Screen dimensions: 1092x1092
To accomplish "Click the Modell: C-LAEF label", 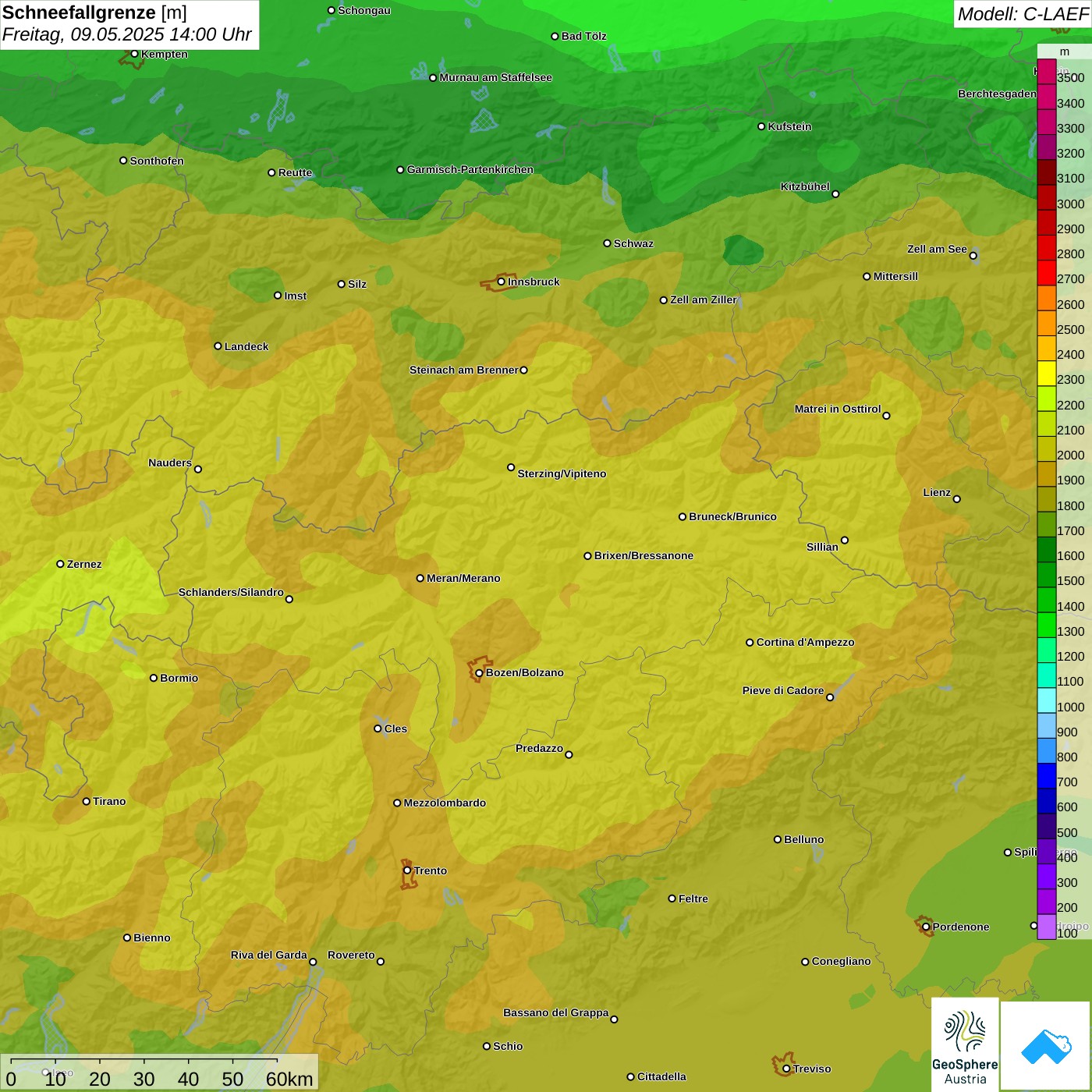I will click(x=1023, y=14).
